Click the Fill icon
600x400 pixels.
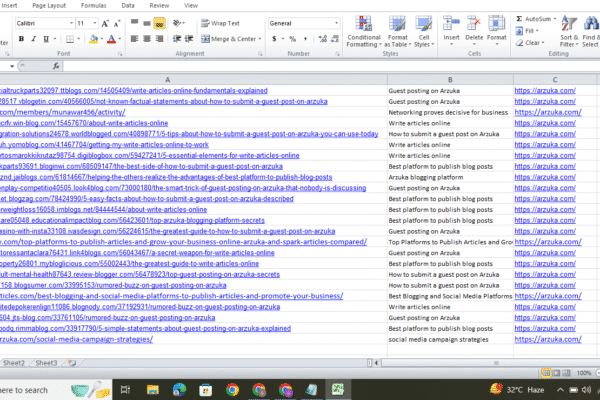click(519, 31)
